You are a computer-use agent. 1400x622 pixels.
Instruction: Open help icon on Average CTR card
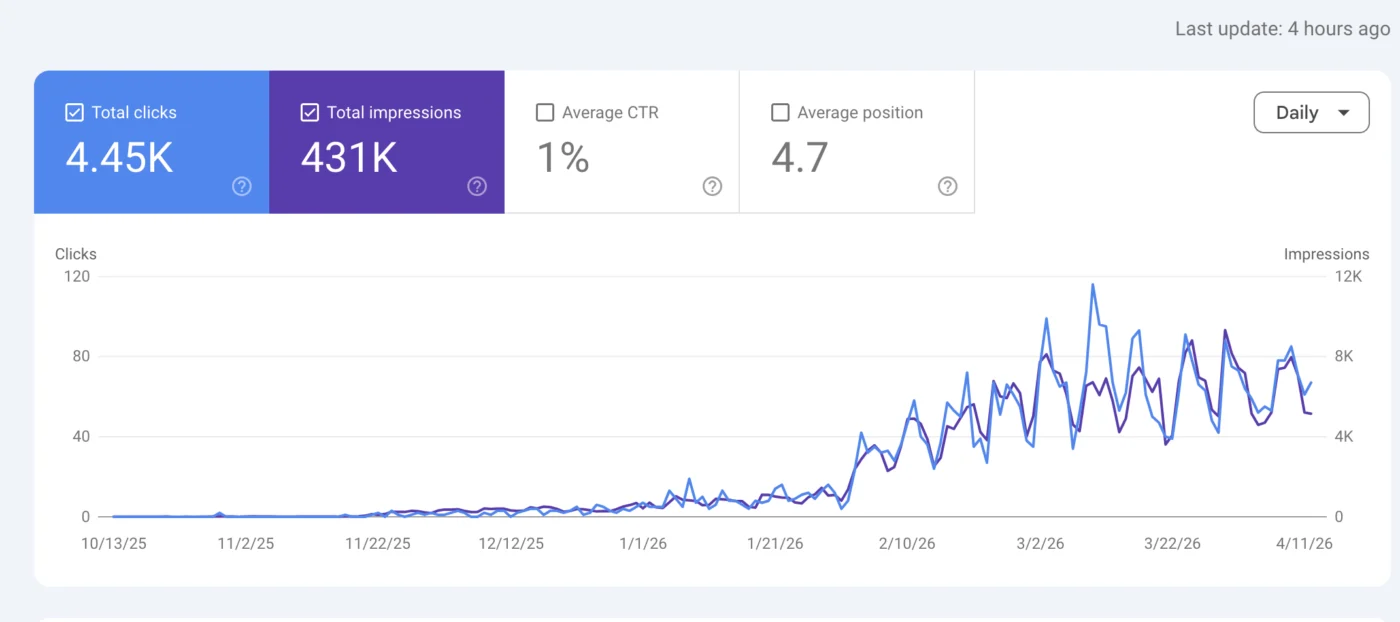pos(712,186)
